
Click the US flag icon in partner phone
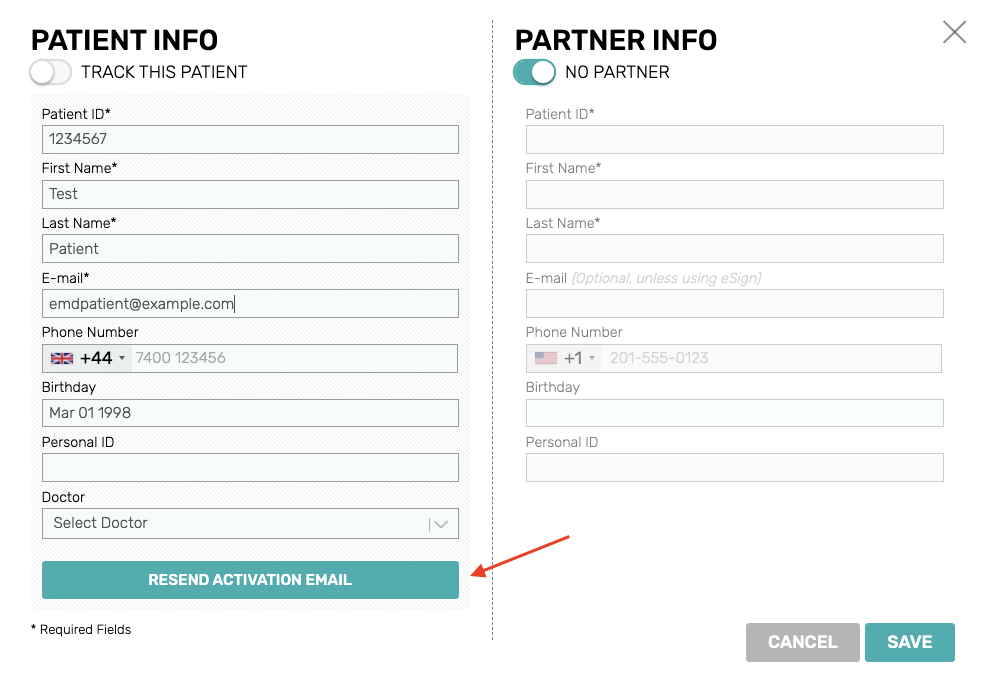pos(545,358)
